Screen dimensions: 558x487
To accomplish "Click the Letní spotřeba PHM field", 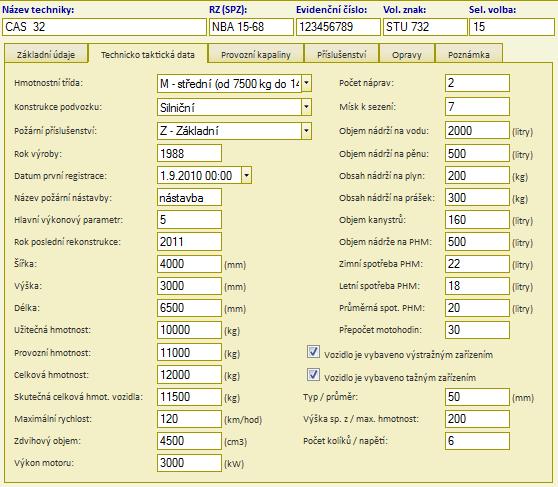I will tap(477, 286).
